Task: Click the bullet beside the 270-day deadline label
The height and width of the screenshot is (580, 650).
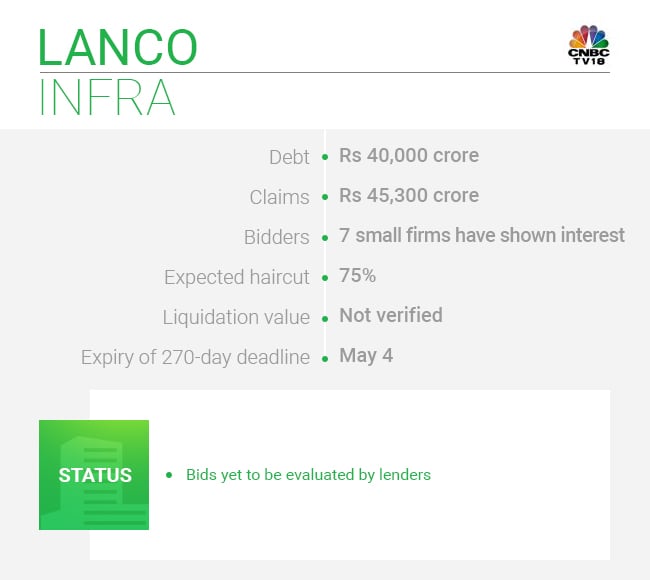Action: 325,358
